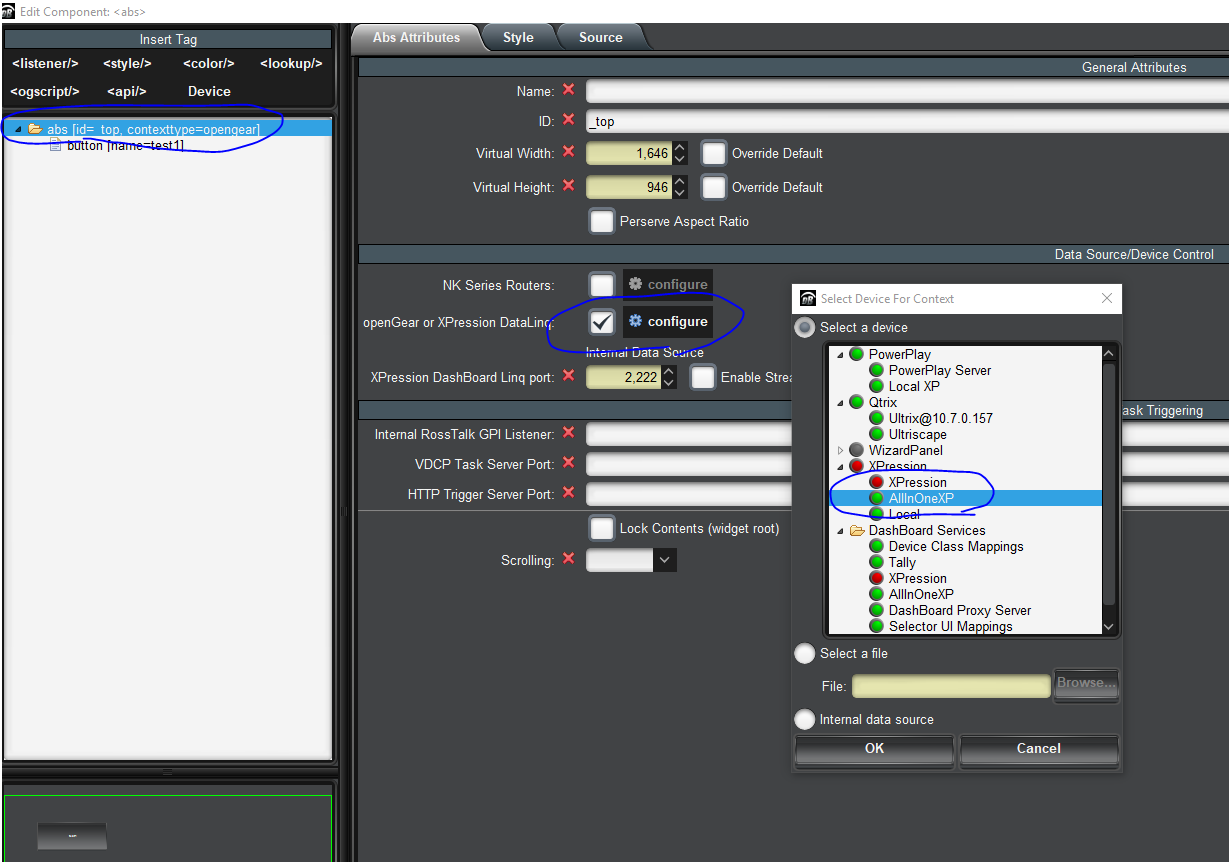Screen dimensions: 1229x862
Task: Decrease Virtual Height with the down arrow
Action: 680,193
